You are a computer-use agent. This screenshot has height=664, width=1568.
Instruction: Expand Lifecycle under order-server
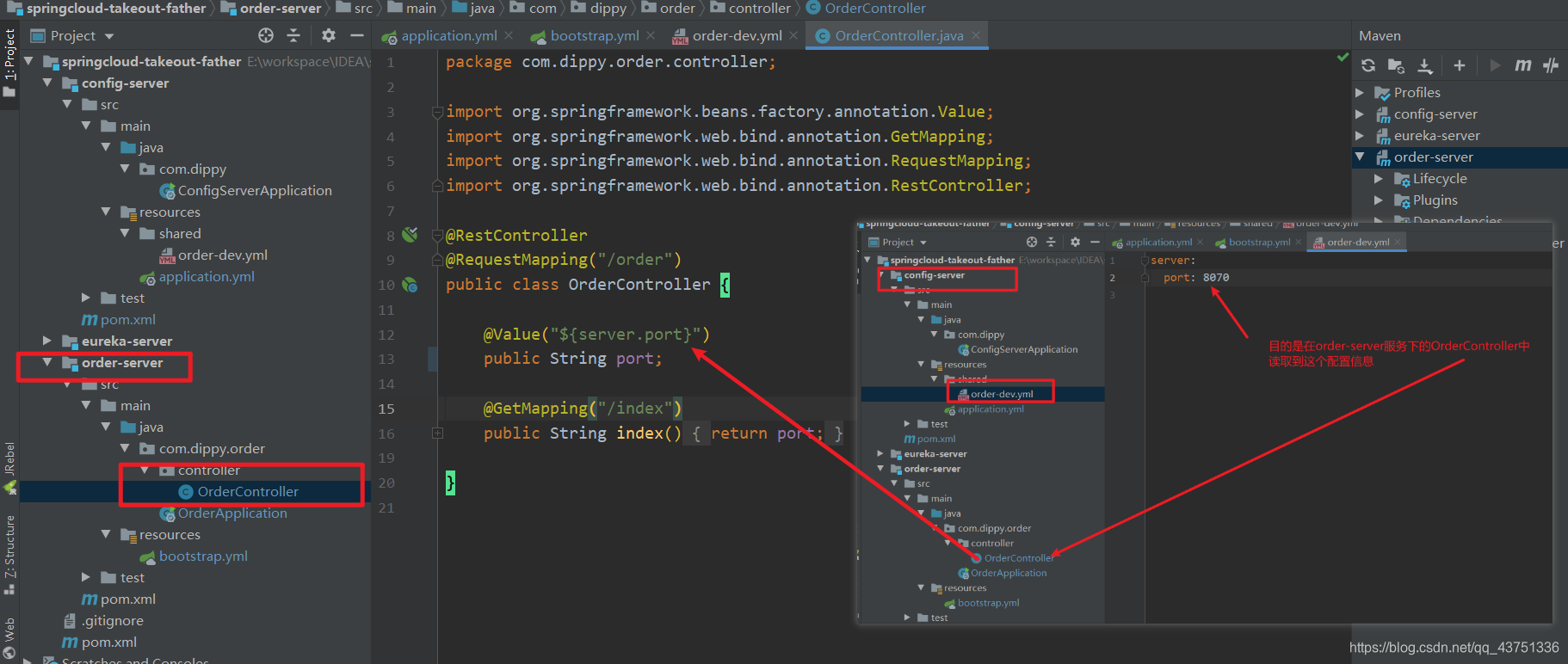coord(1379,178)
